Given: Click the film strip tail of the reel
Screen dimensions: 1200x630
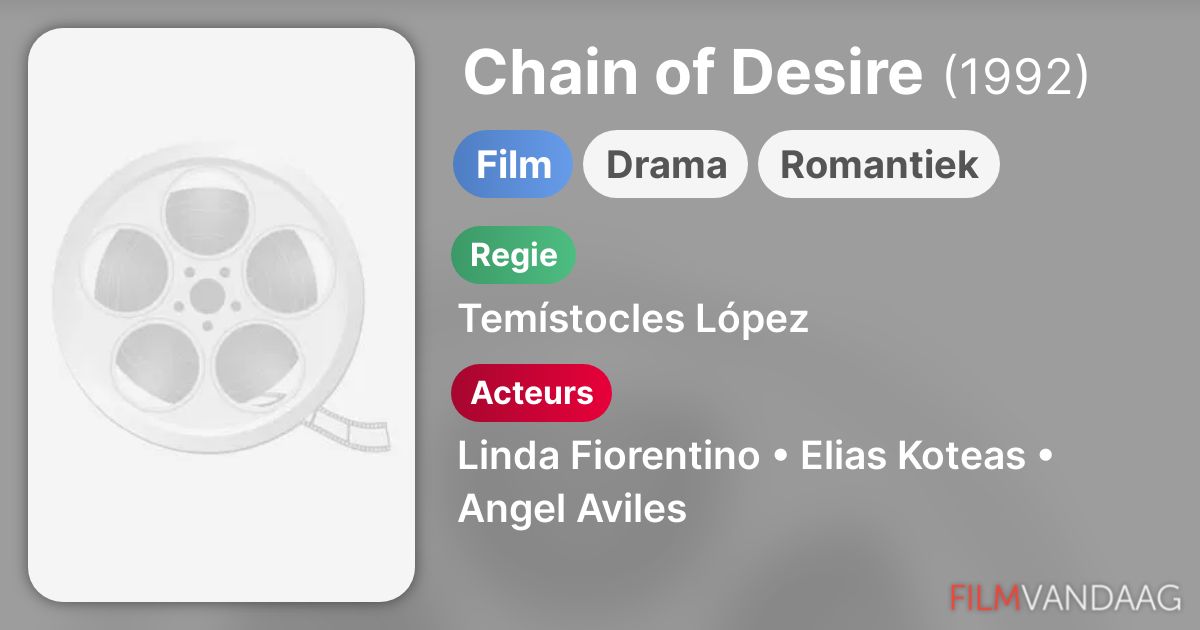Looking at the screenshot, I should tap(352, 428).
